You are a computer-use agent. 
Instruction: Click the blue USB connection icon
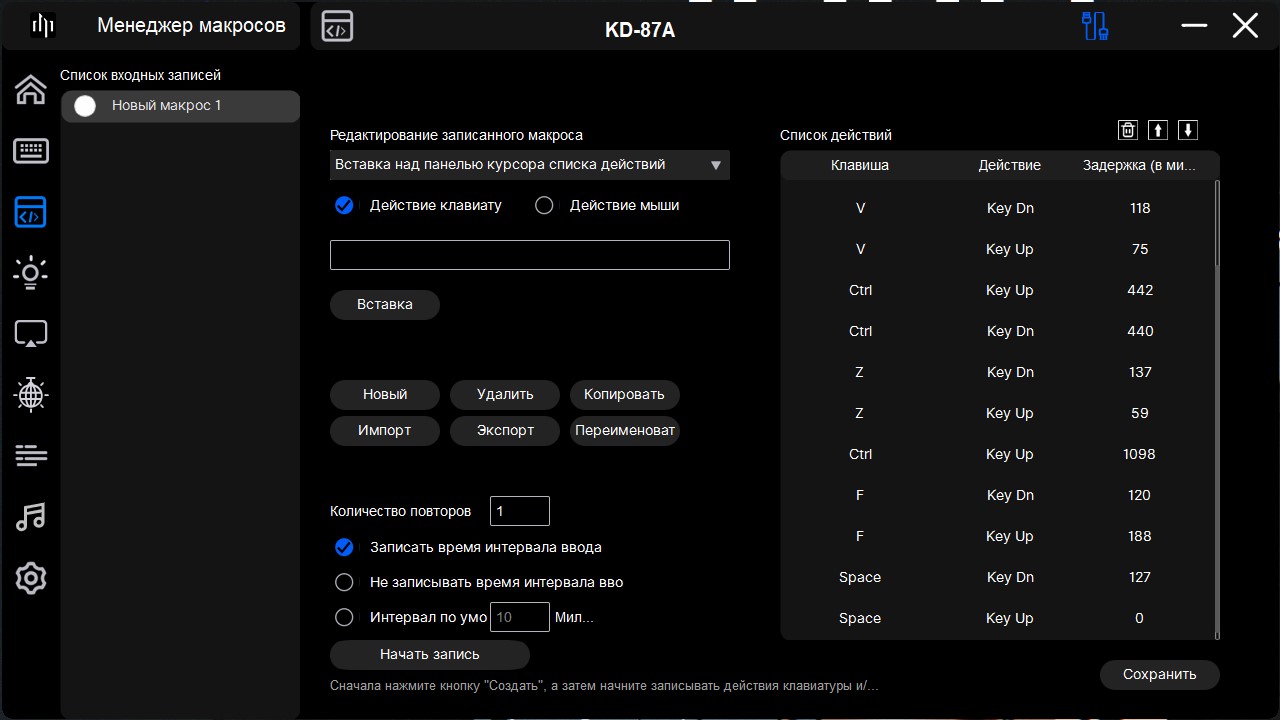pos(1096,26)
